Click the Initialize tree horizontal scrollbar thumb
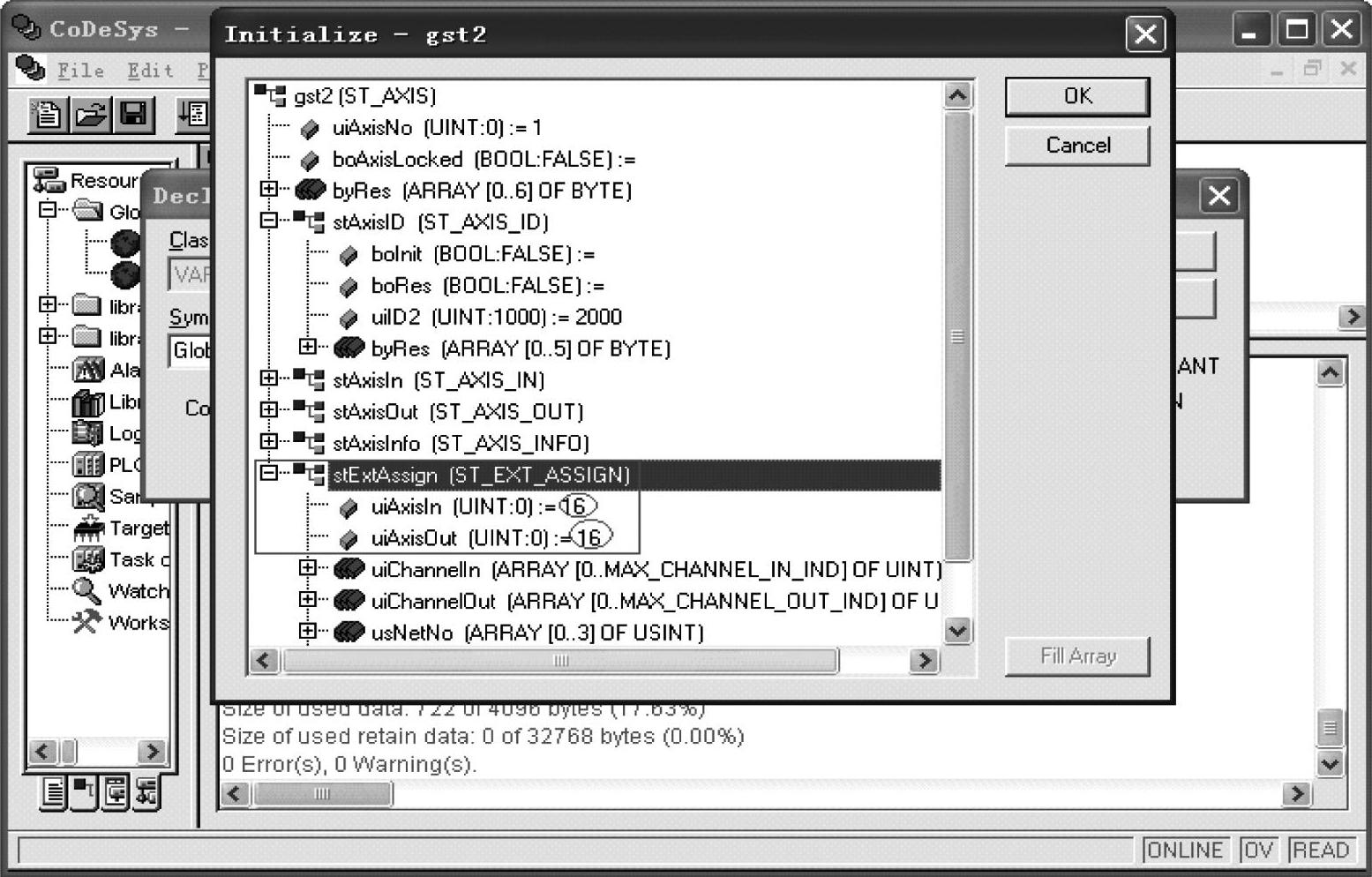 560,661
